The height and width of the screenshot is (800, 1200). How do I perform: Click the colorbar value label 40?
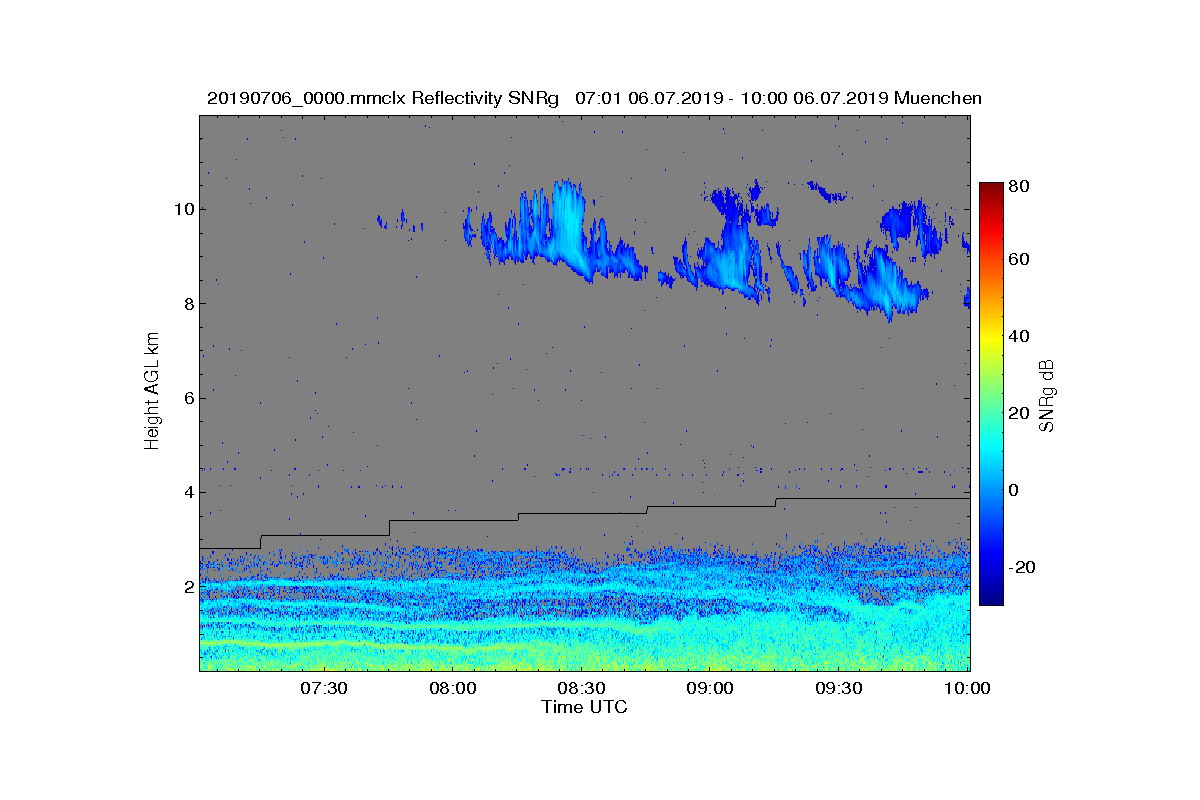[1021, 337]
